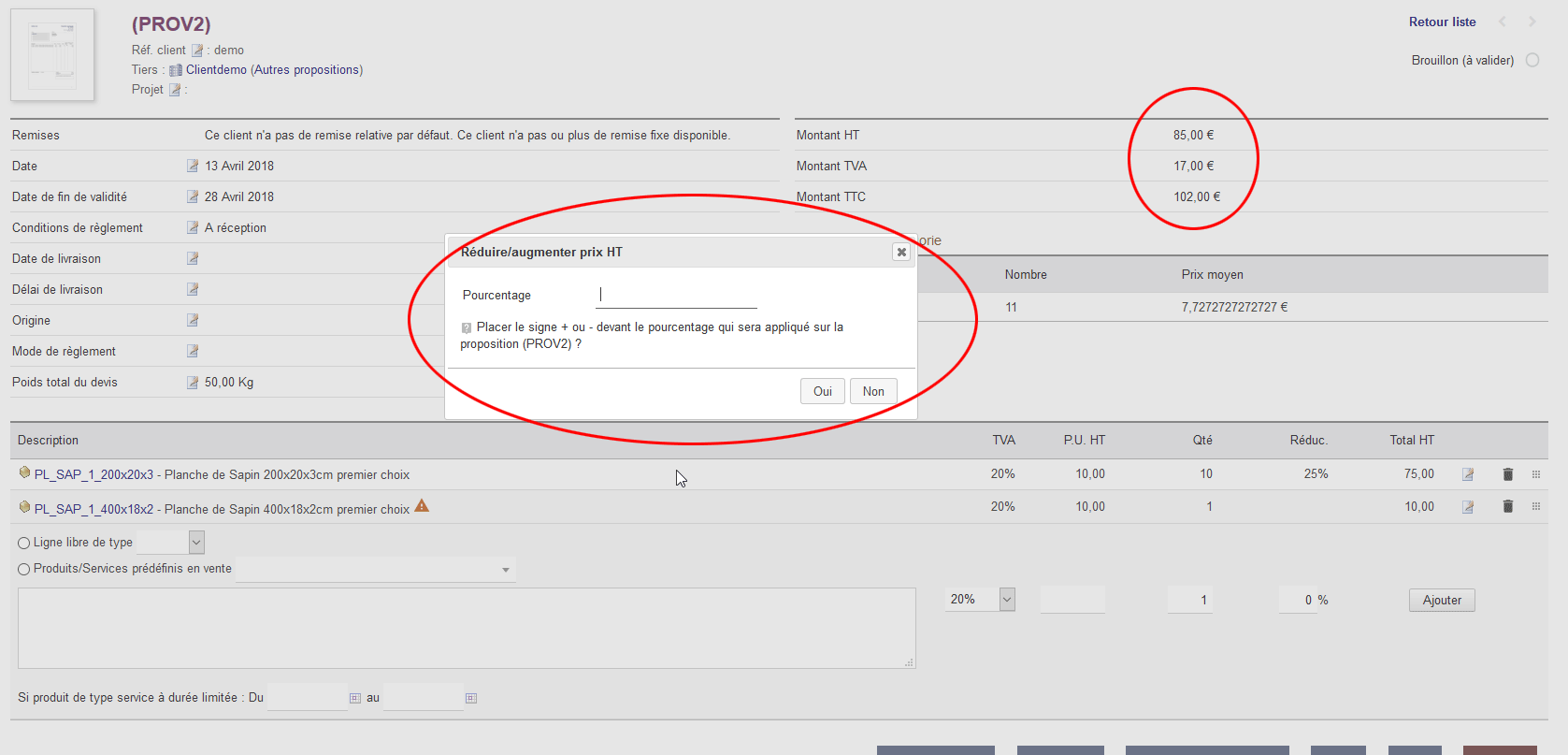
Task: Open the free line type dropdown
Action: click(x=196, y=542)
